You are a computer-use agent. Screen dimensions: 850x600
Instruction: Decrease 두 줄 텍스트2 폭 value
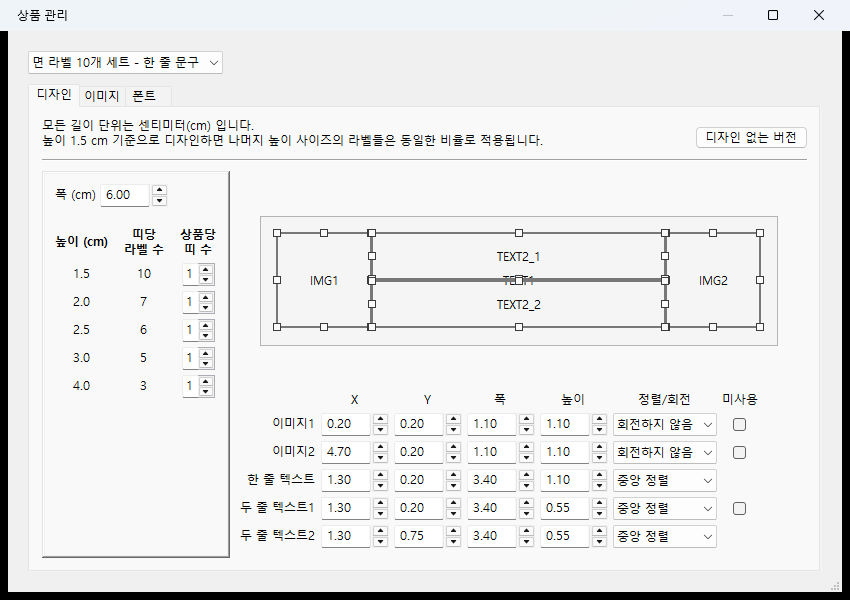(526, 542)
